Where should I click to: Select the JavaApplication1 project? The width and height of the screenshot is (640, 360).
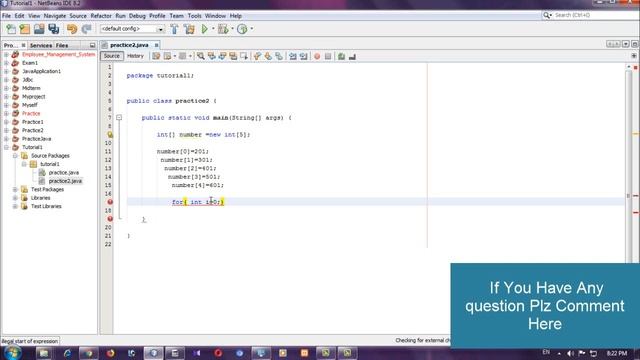41,71
